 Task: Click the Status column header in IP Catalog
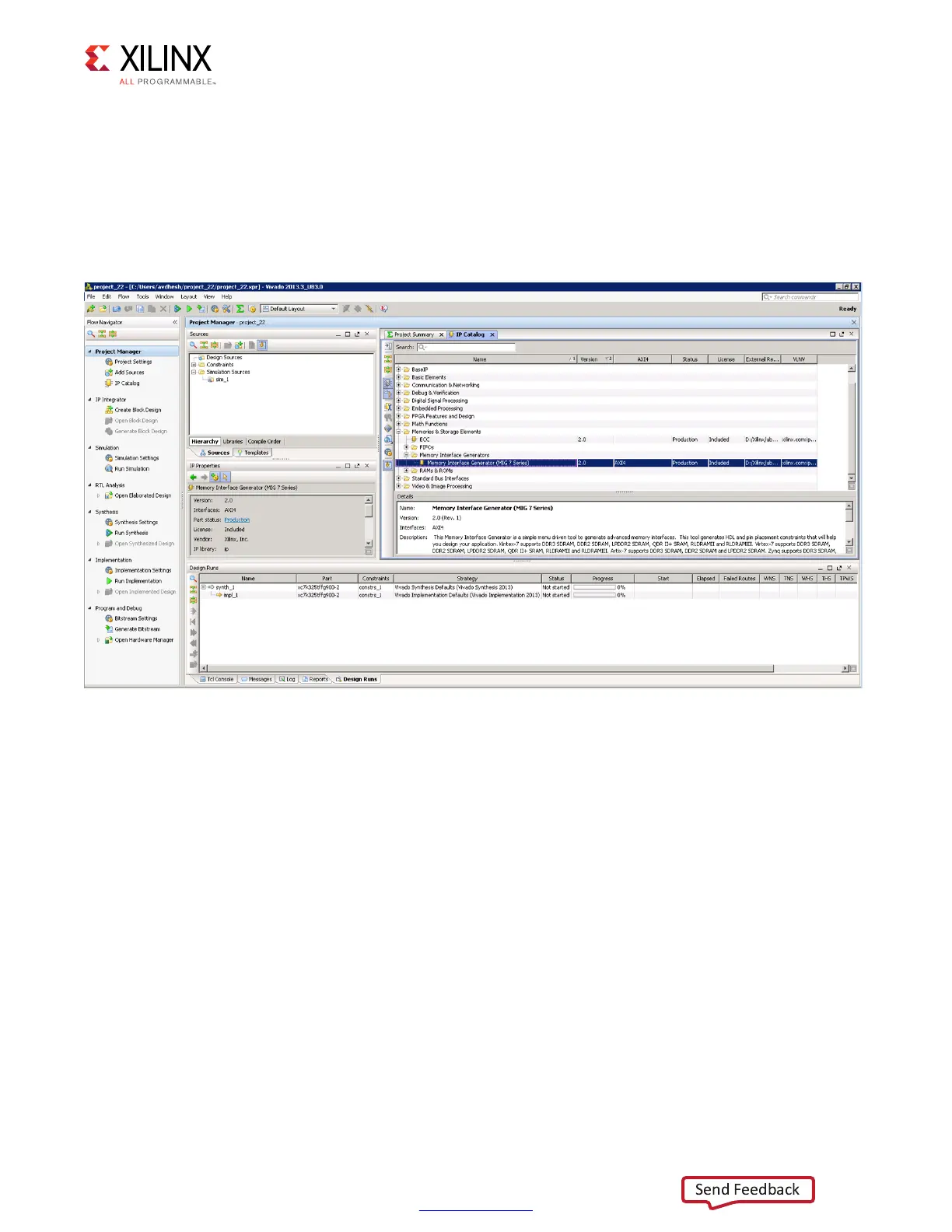point(690,359)
